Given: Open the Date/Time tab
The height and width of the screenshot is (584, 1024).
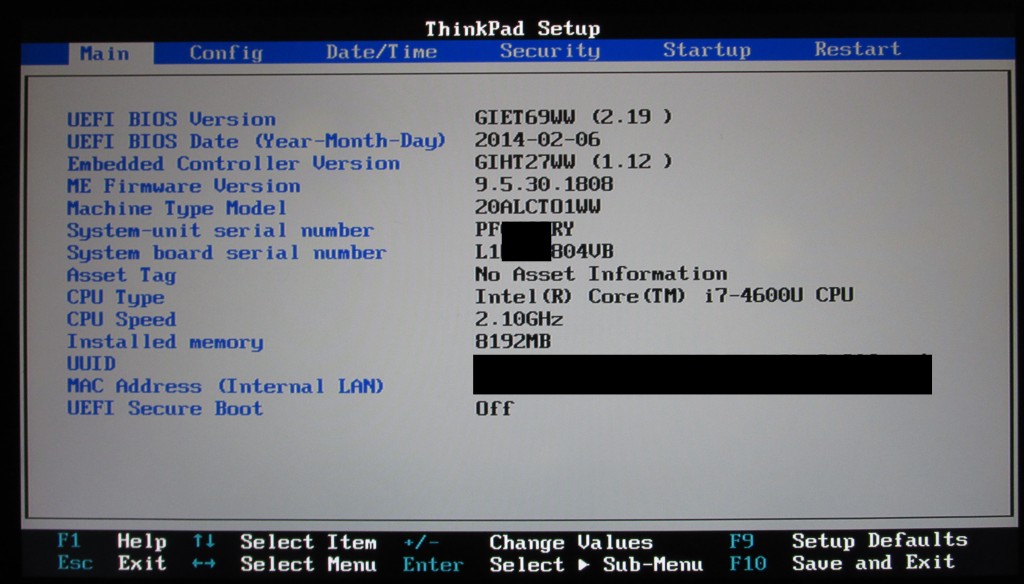Looking at the screenshot, I should pyautogui.click(x=381, y=52).
